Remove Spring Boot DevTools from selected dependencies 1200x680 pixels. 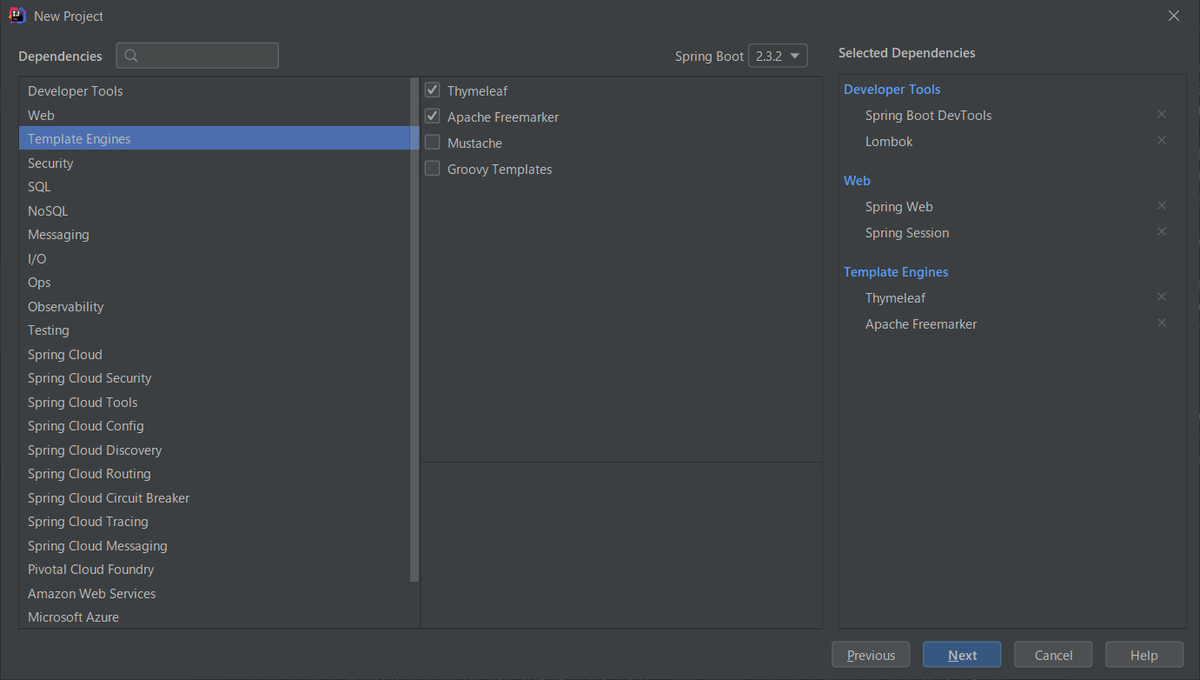pyautogui.click(x=1161, y=115)
